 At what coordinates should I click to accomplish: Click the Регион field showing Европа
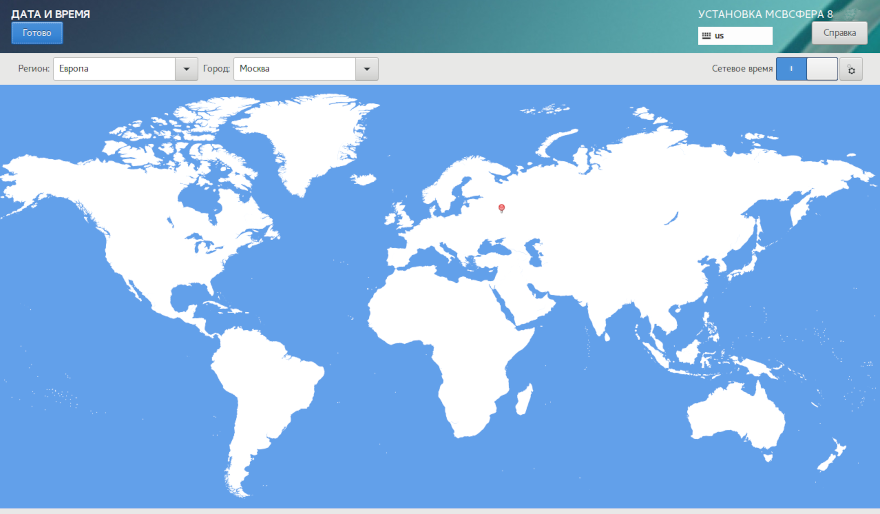click(x=114, y=69)
